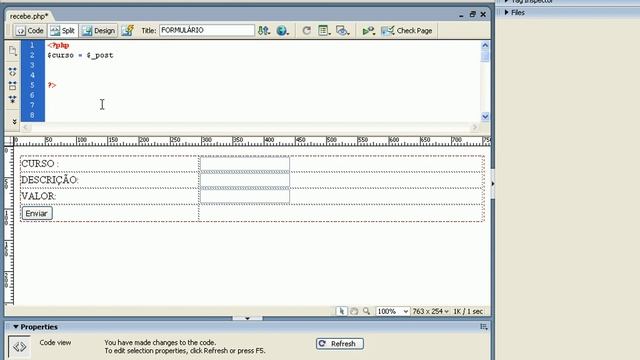
Task: Open the 763 x 254 window size menu
Action: 430,311
